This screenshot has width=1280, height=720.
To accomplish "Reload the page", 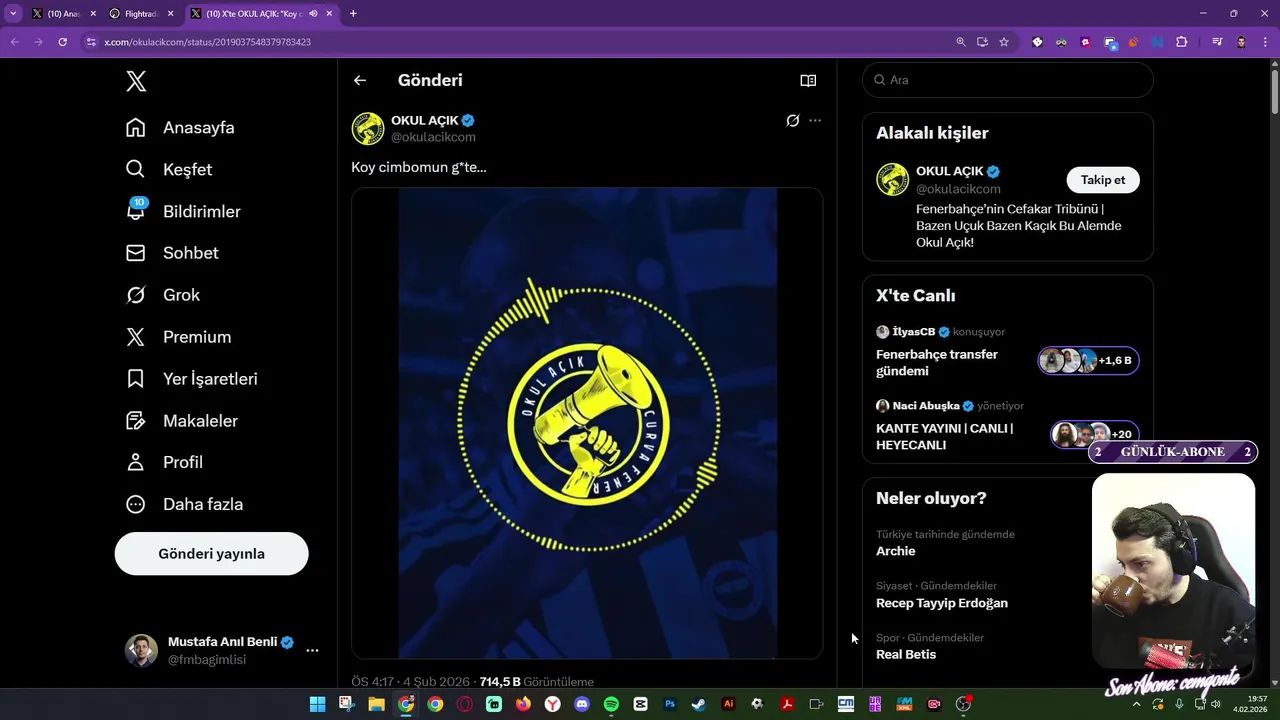I will (62, 42).
